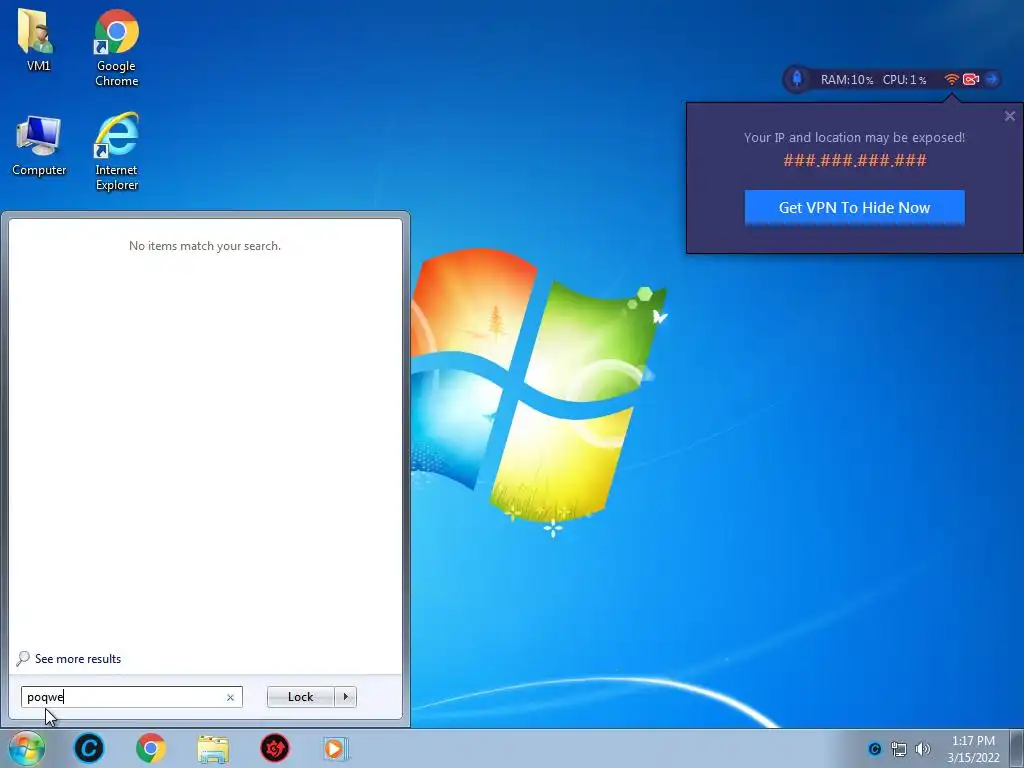Click the blue arrow in the monitor widget
Image resolution: width=1024 pixels, height=768 pixels.
pos(991,79)
